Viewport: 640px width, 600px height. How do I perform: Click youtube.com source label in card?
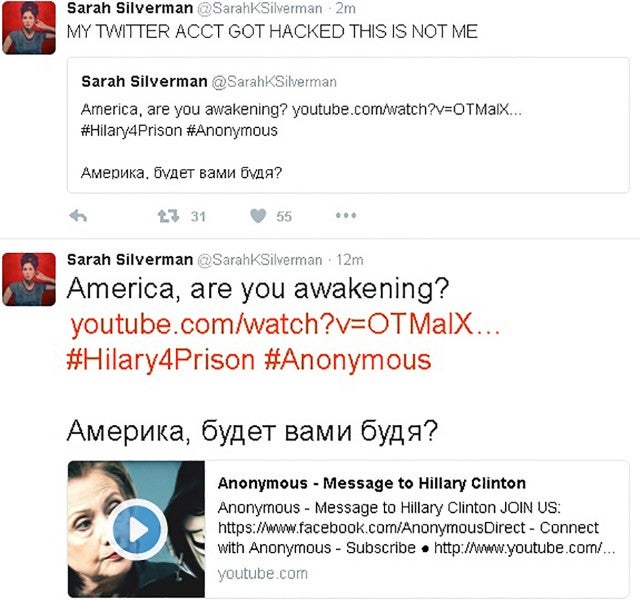[262, 573]
